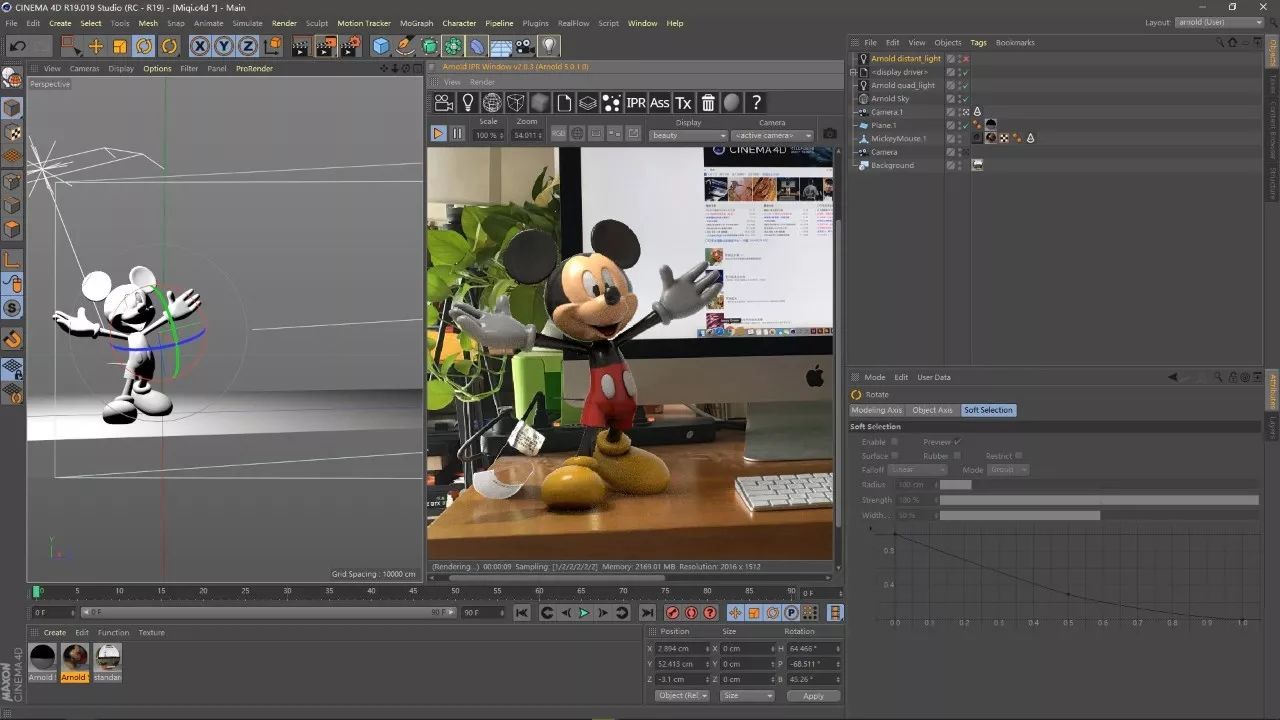Toggle the X axis lock
Screen dimensions: 1280x720
click(x=199, y=46)
